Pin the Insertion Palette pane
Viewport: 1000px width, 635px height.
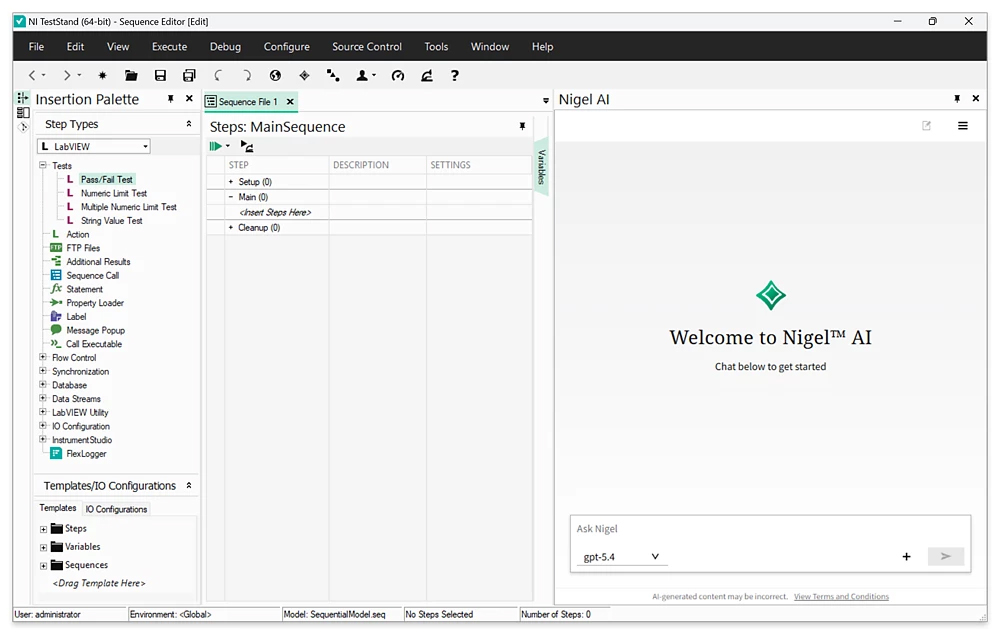click(170, 99)
